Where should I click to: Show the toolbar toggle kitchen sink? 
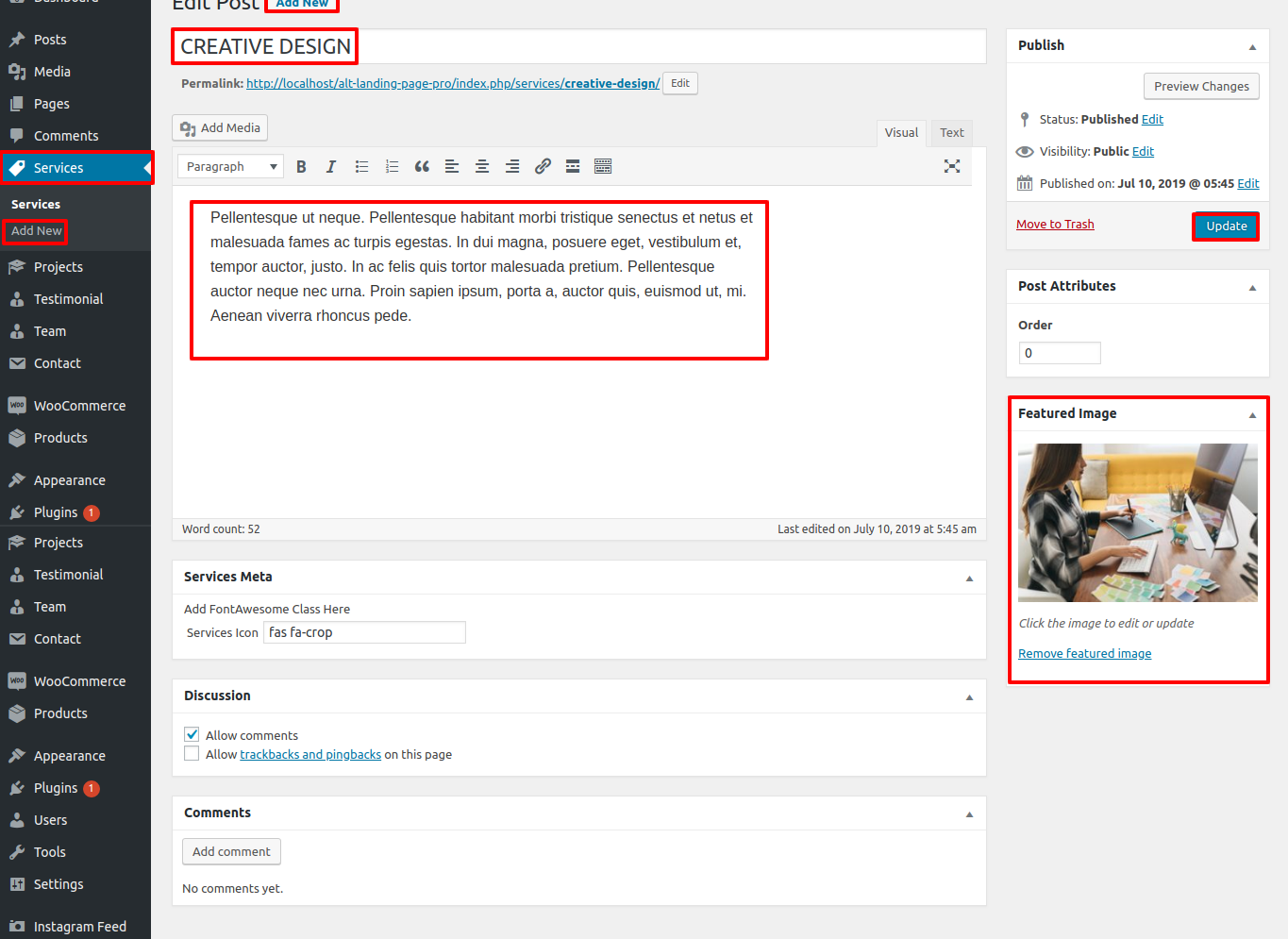point(603,167)
